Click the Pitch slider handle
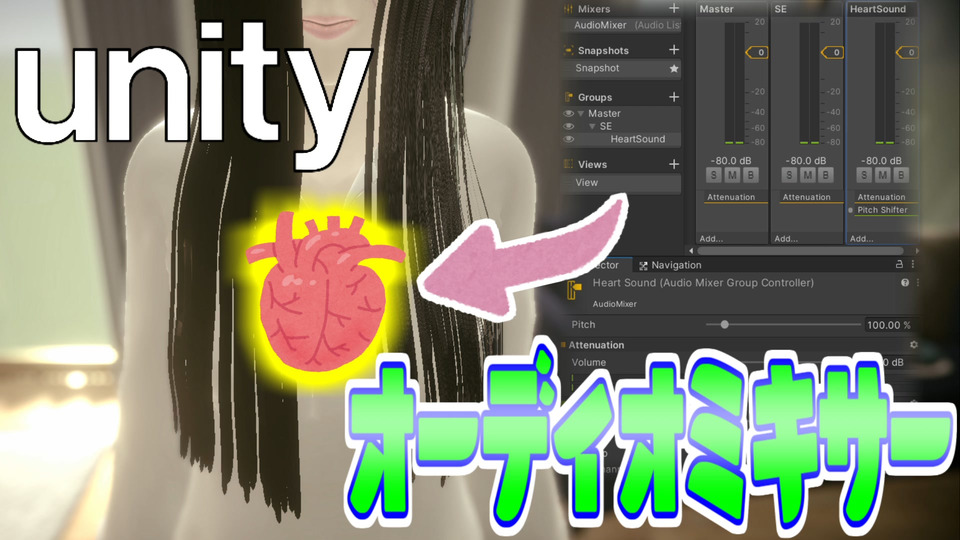 pyautogui.click(x=724, y=324)
